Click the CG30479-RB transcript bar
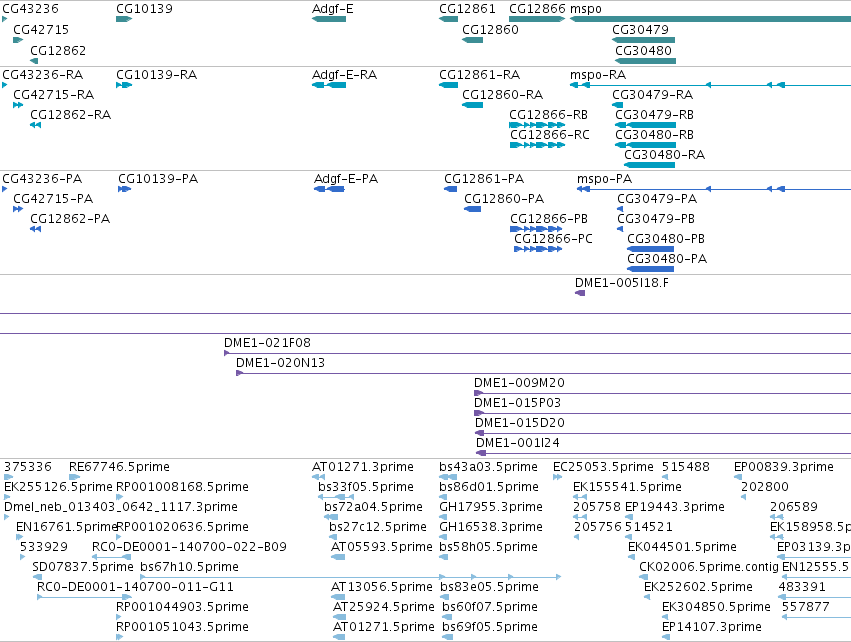 click(x=645, y=125)
